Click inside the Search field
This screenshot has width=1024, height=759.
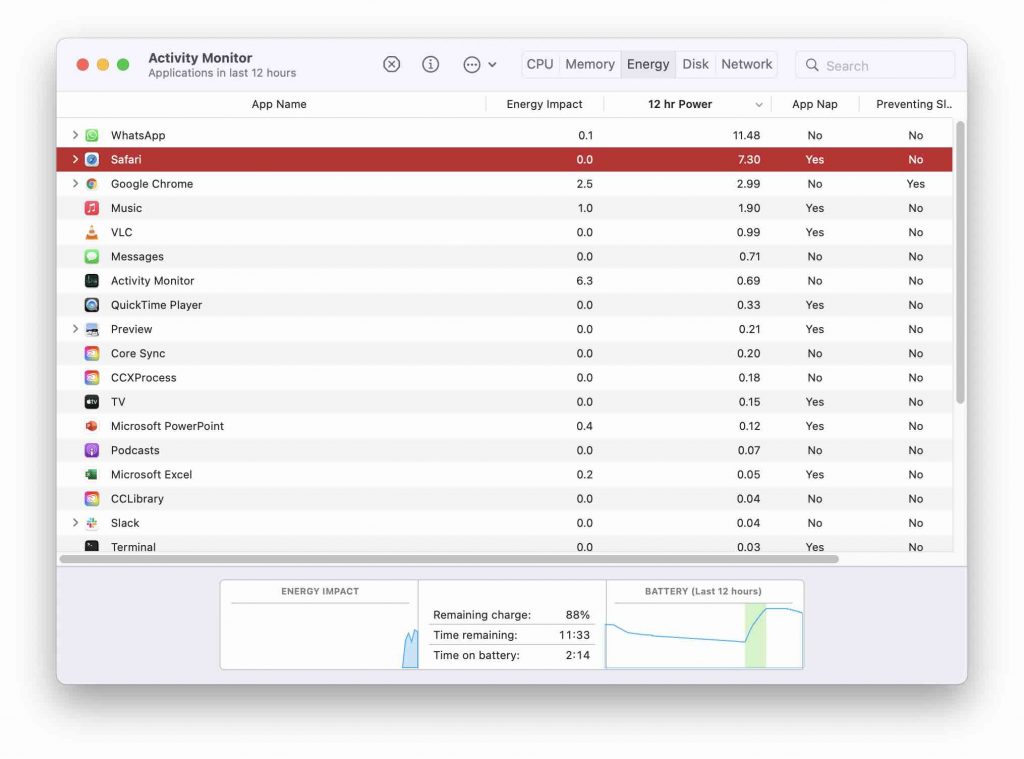[874, 64]
